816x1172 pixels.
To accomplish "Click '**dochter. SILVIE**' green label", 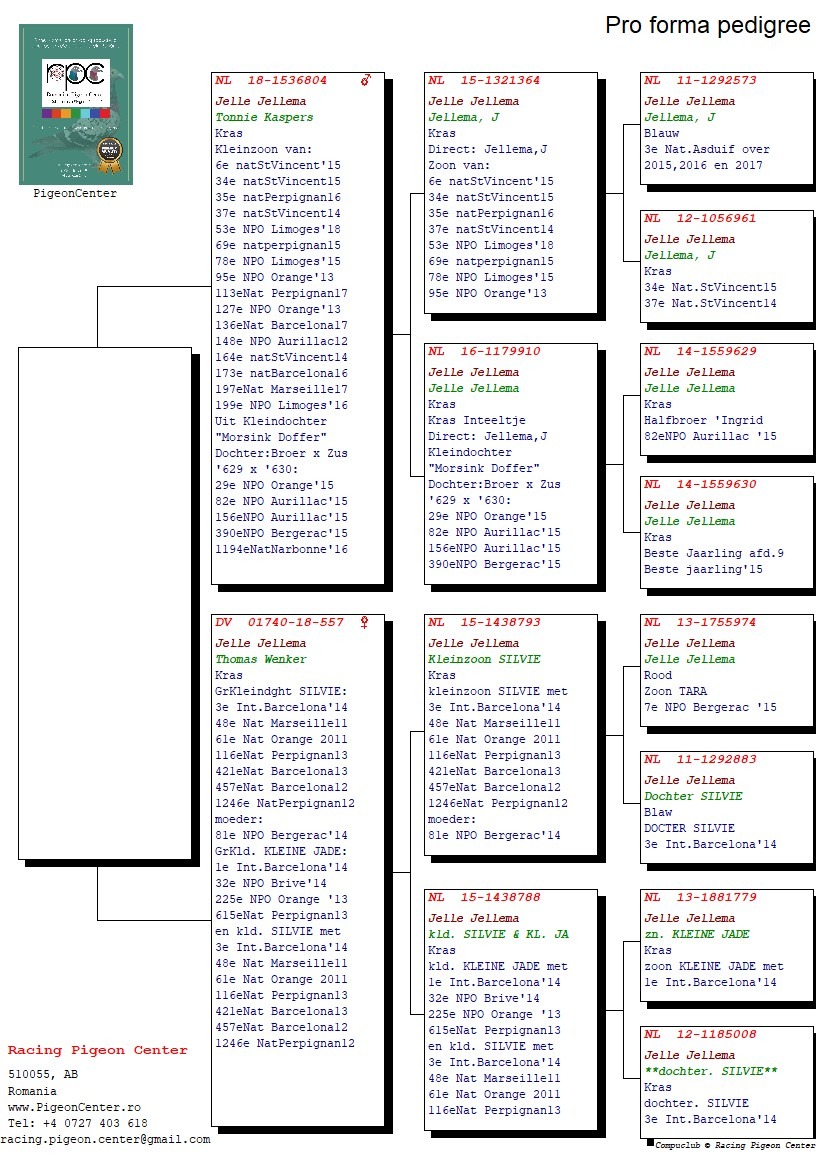I will click(x=711, y=1072).
